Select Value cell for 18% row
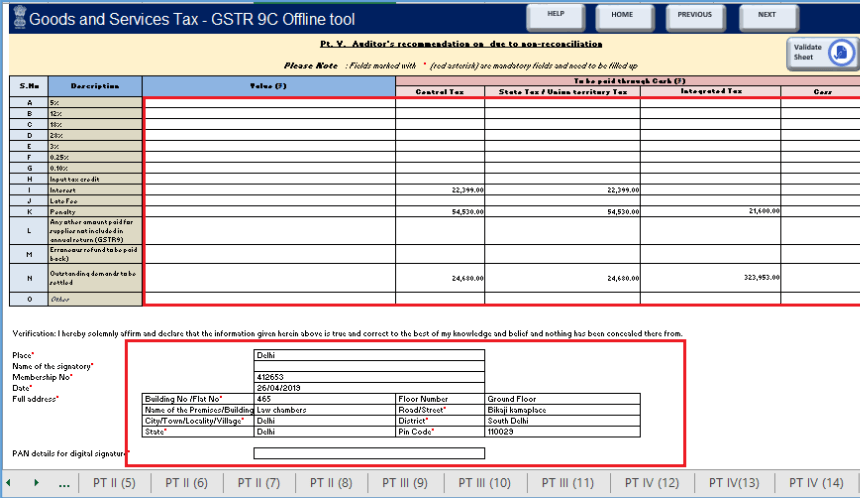The image size is (860, 498). (x=269, y=124)
